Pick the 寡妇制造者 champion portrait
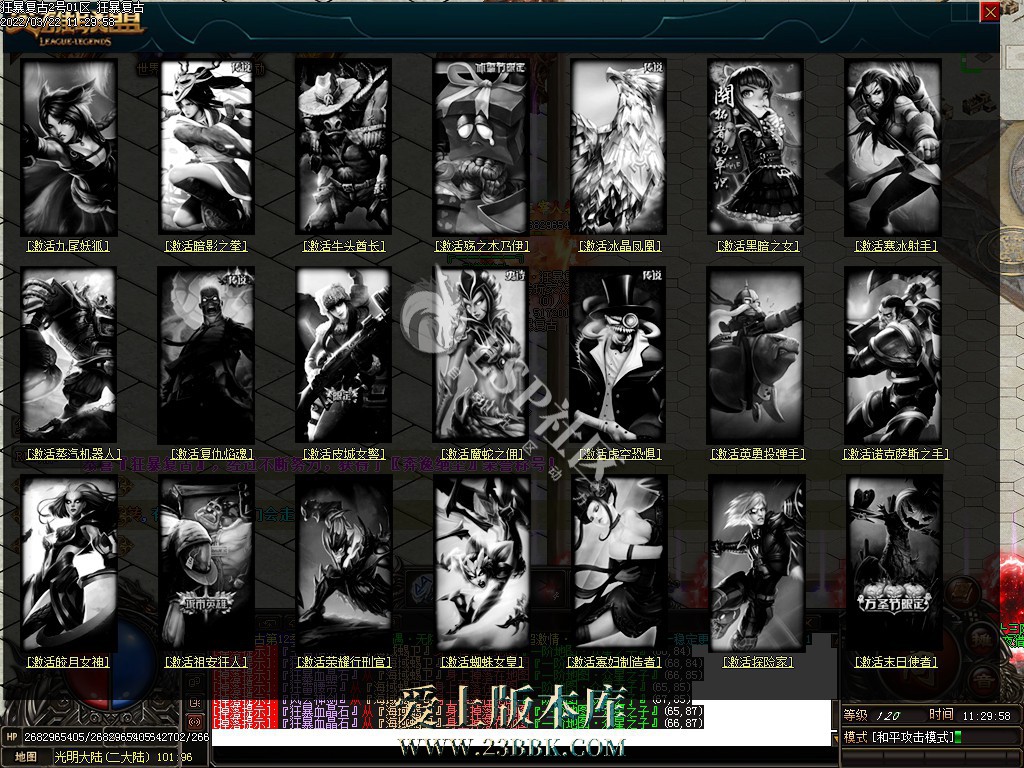The height and width of the screenshot is (768, 1024). [618, 563]
